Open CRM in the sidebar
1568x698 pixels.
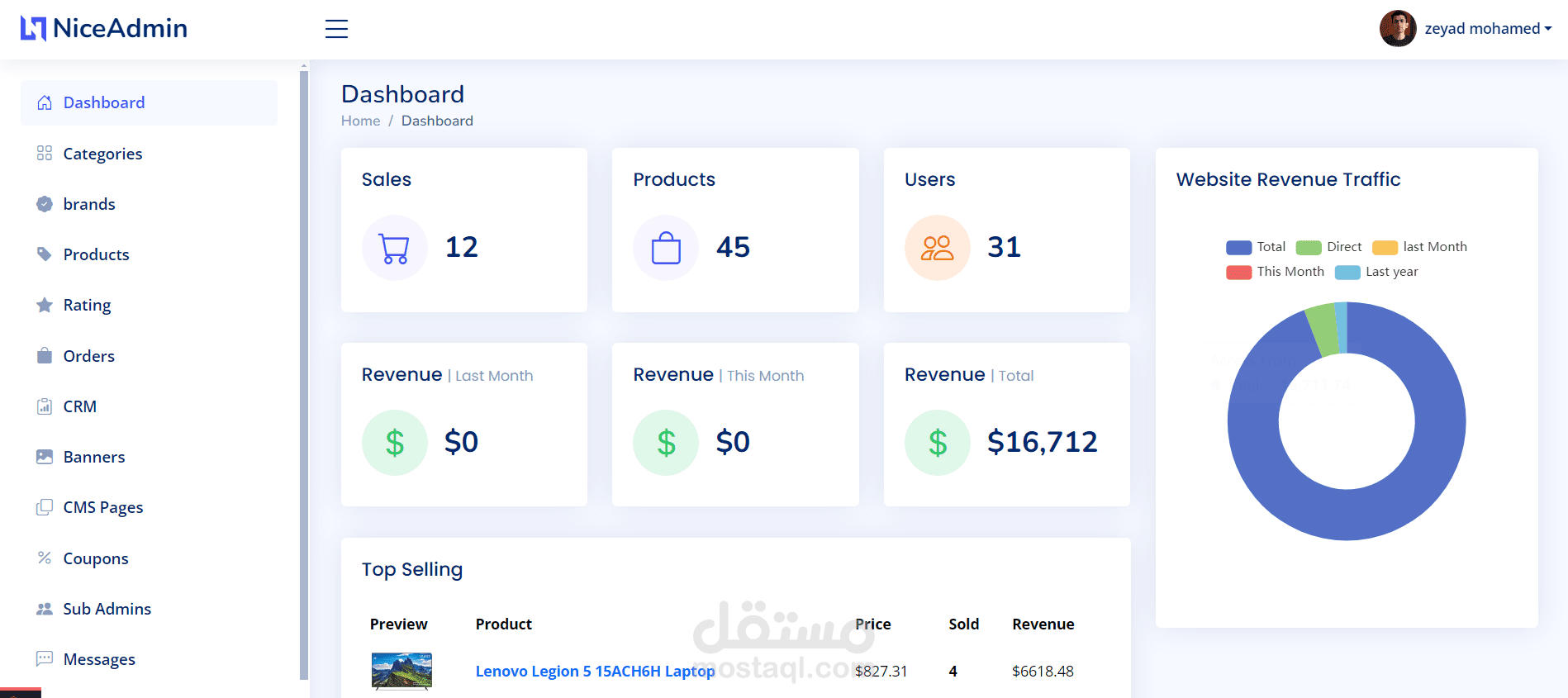pyautogui.click(x=149, y=406)
